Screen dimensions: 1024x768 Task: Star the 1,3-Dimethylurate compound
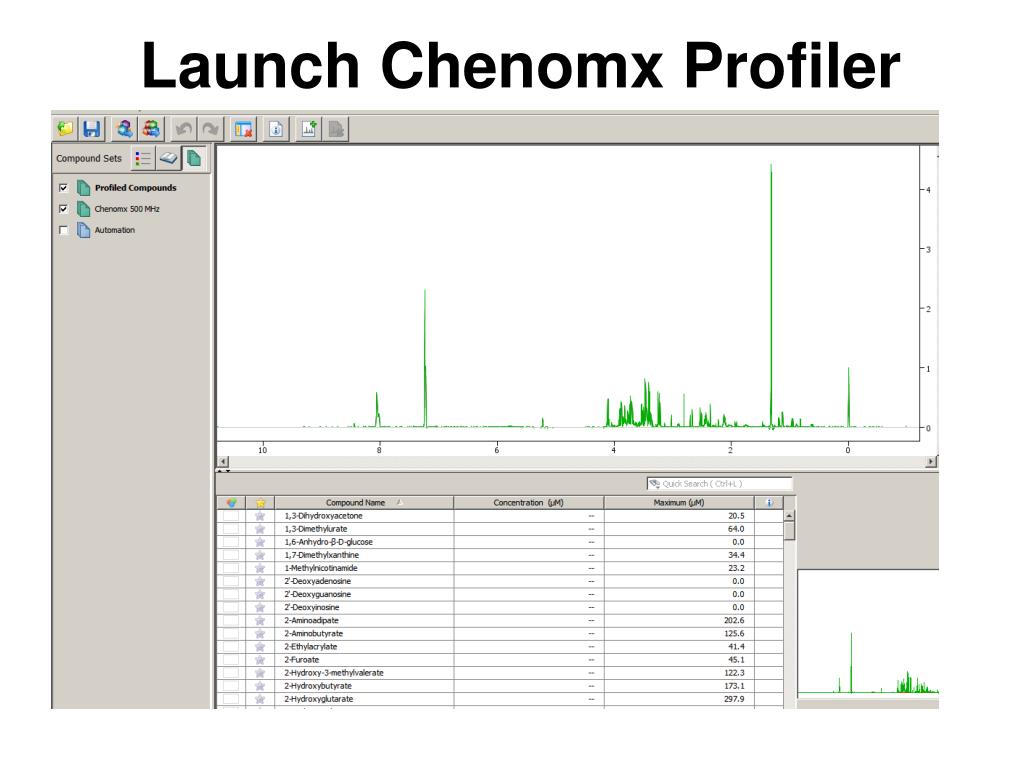pyautogui.click(x=260, y=529)
